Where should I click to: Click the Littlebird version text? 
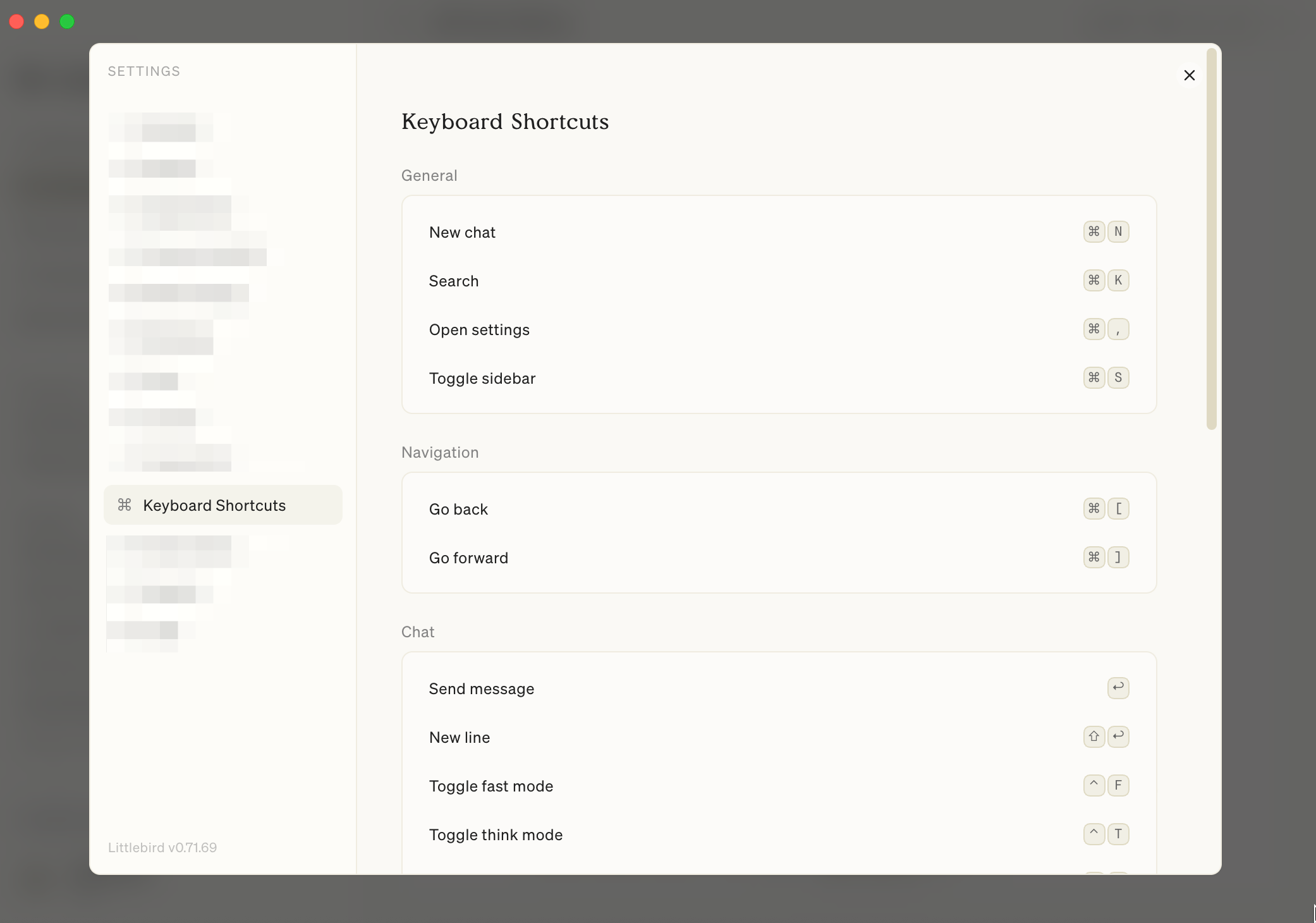click(162, 848)
